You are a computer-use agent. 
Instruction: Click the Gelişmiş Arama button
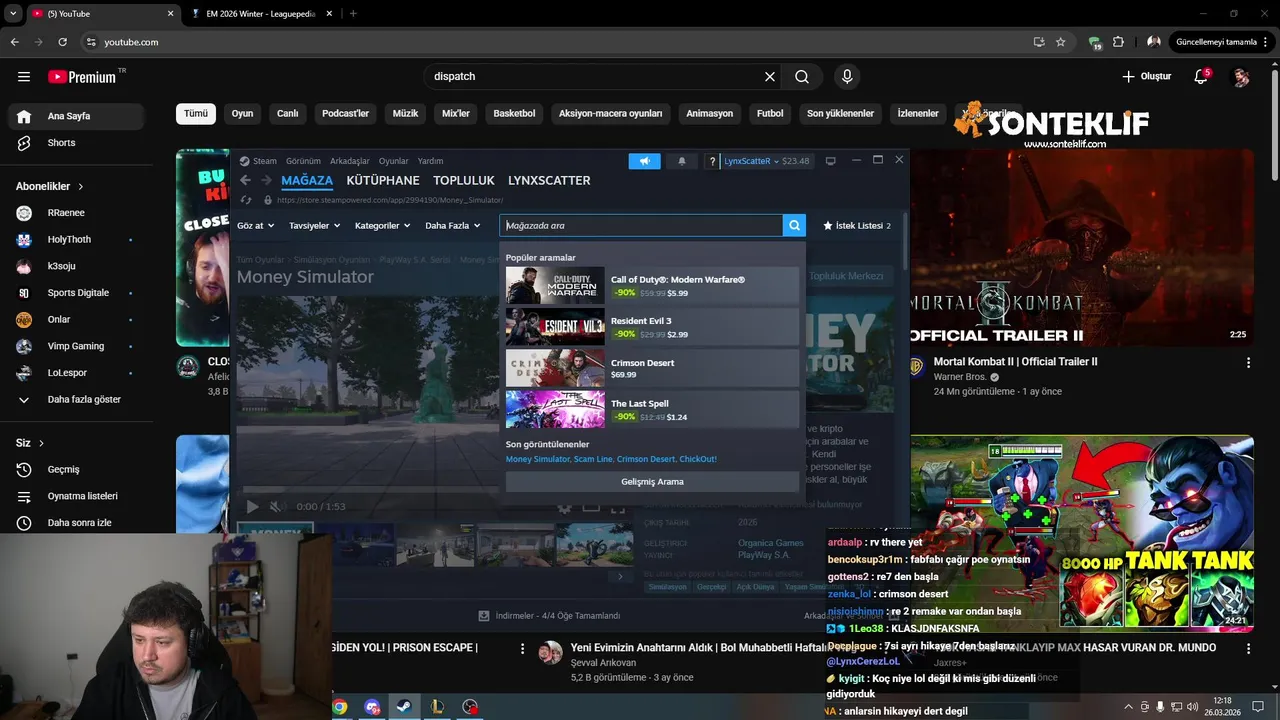click(x=652, y=482)
